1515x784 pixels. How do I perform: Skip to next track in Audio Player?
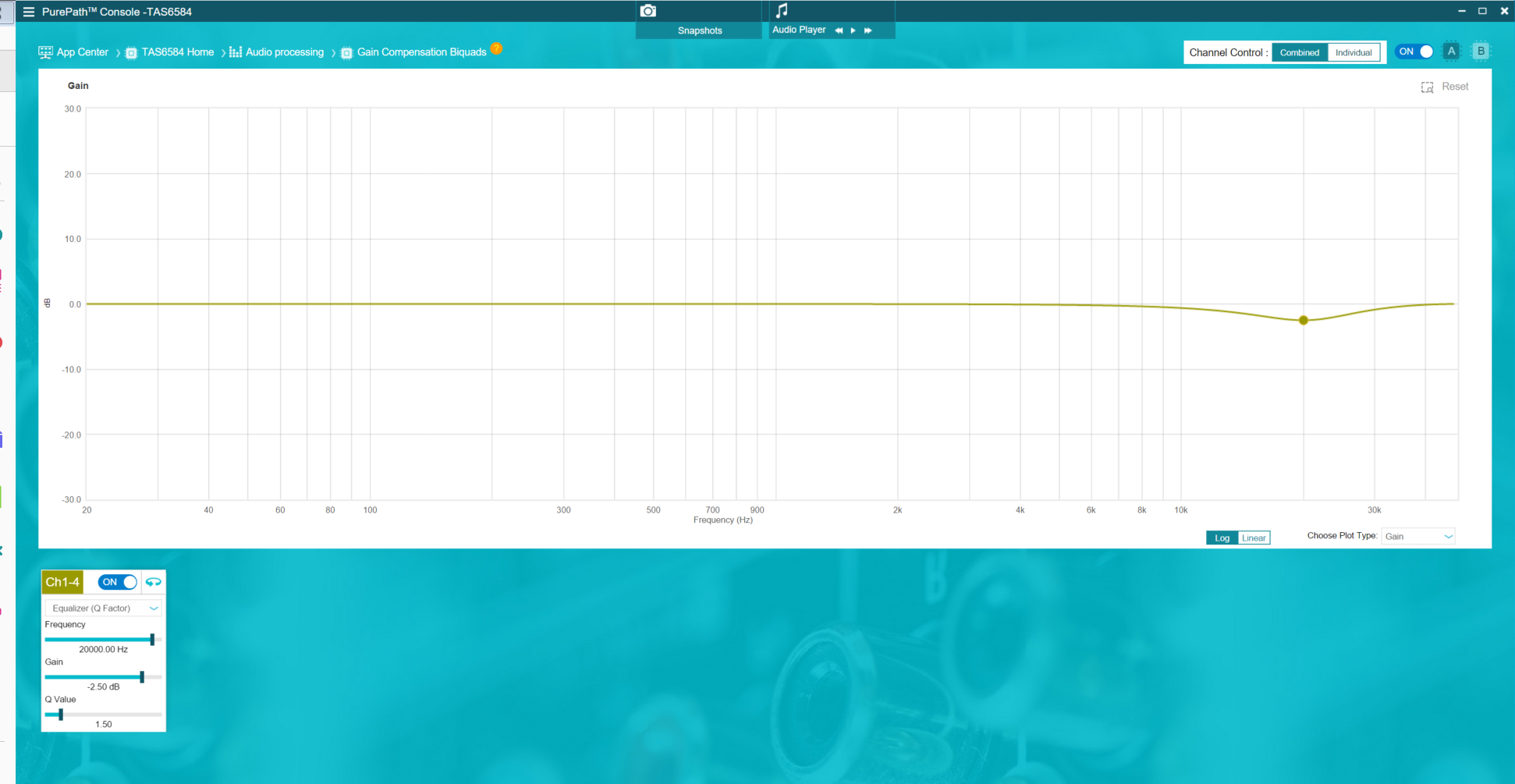[867, 30]
